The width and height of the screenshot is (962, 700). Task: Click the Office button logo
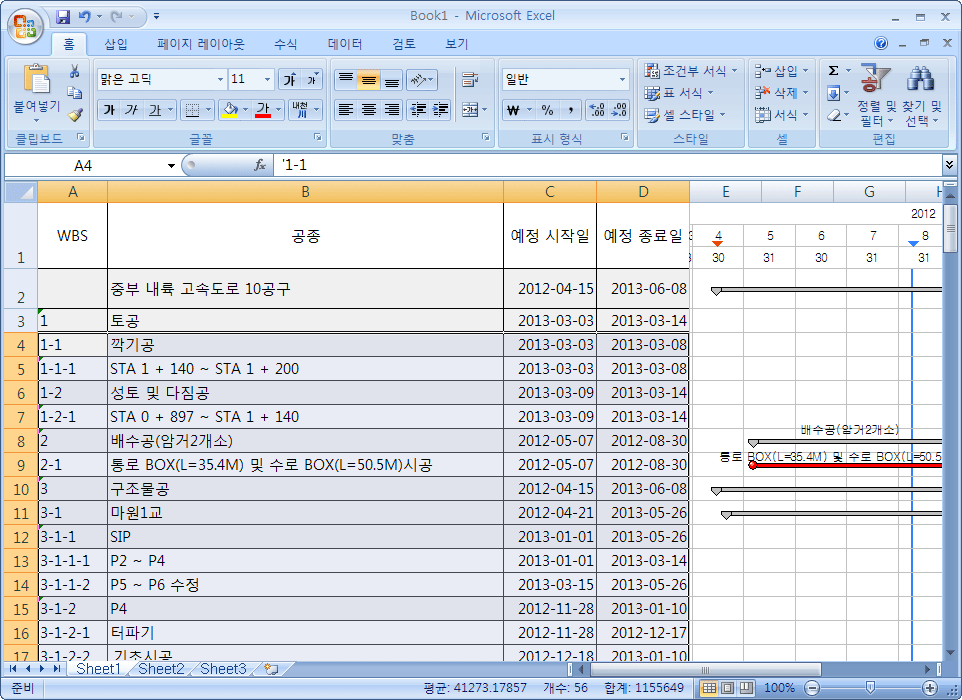click(x=24, y=24)
